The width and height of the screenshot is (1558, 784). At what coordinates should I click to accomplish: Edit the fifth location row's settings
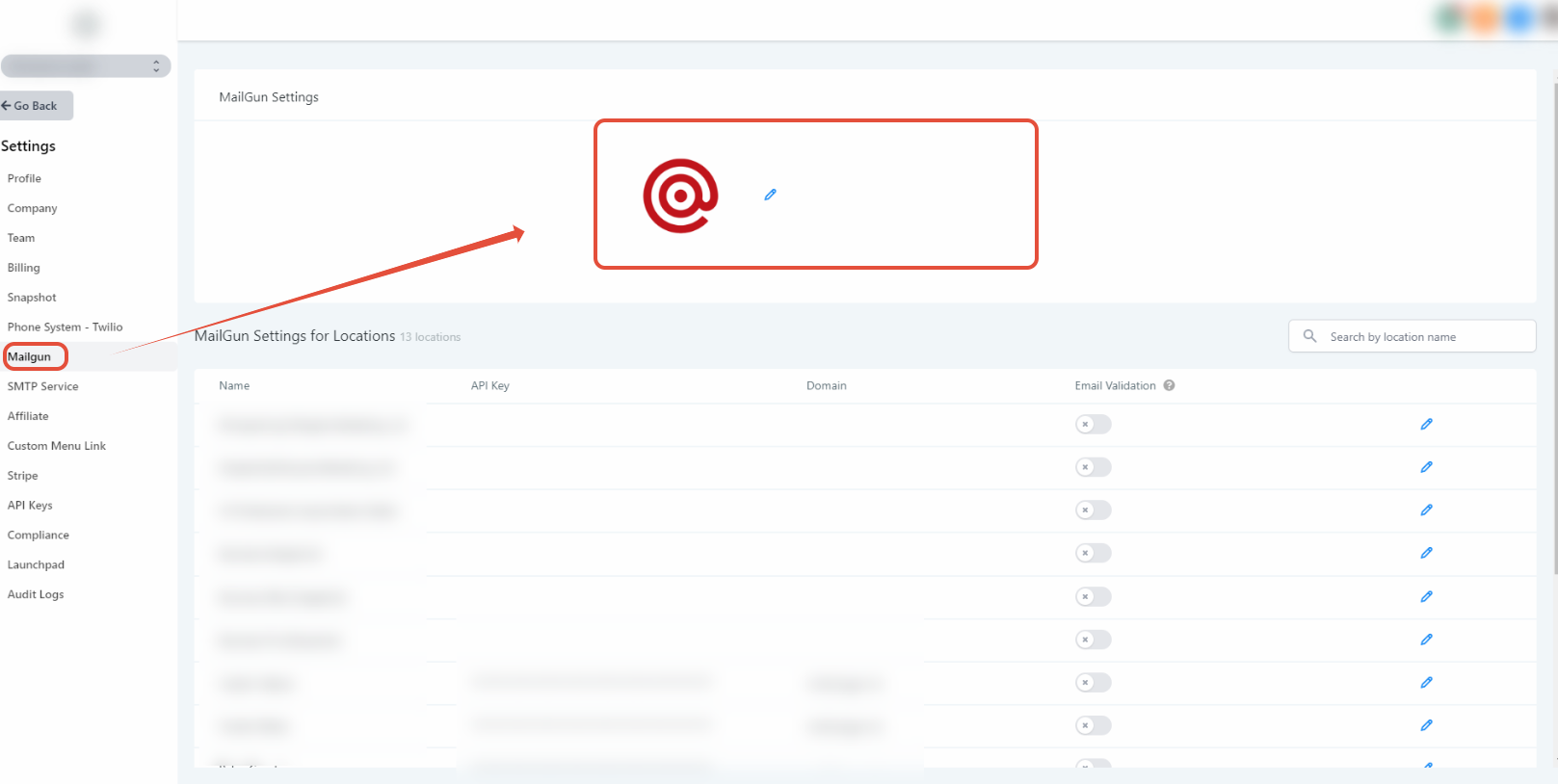coord(1426,597)
